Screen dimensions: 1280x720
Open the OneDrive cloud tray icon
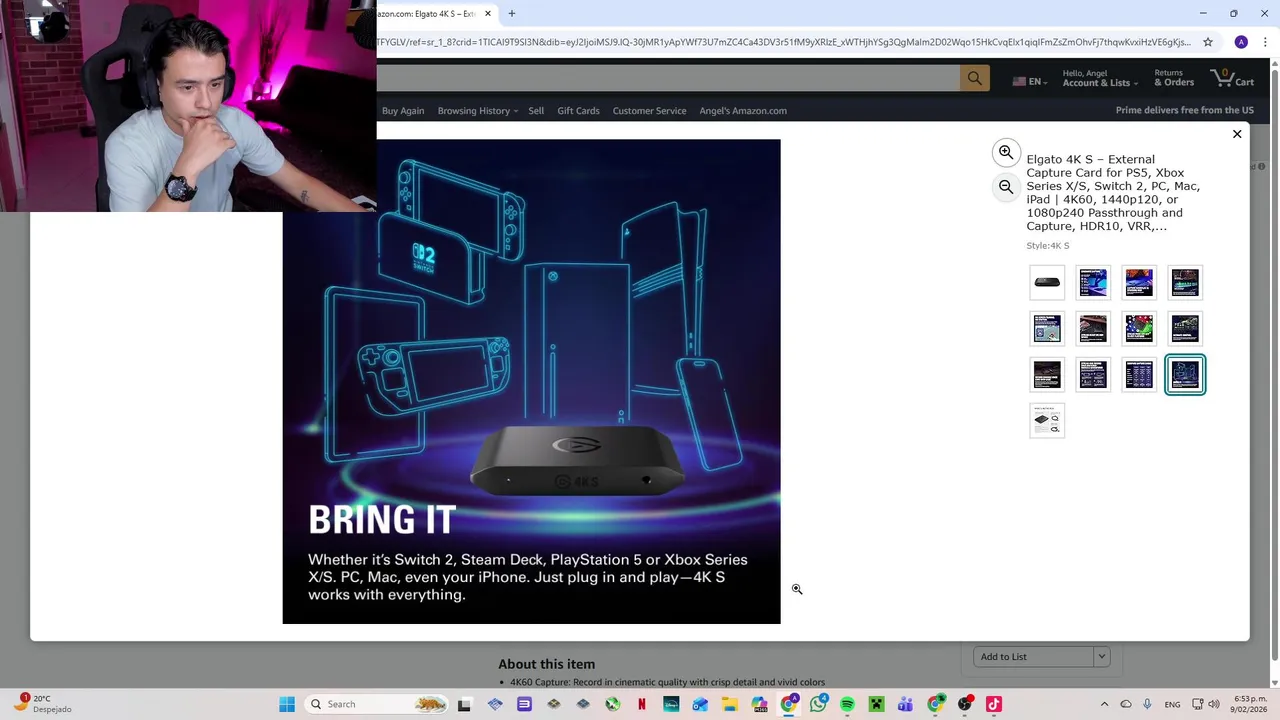(1126, 704)
